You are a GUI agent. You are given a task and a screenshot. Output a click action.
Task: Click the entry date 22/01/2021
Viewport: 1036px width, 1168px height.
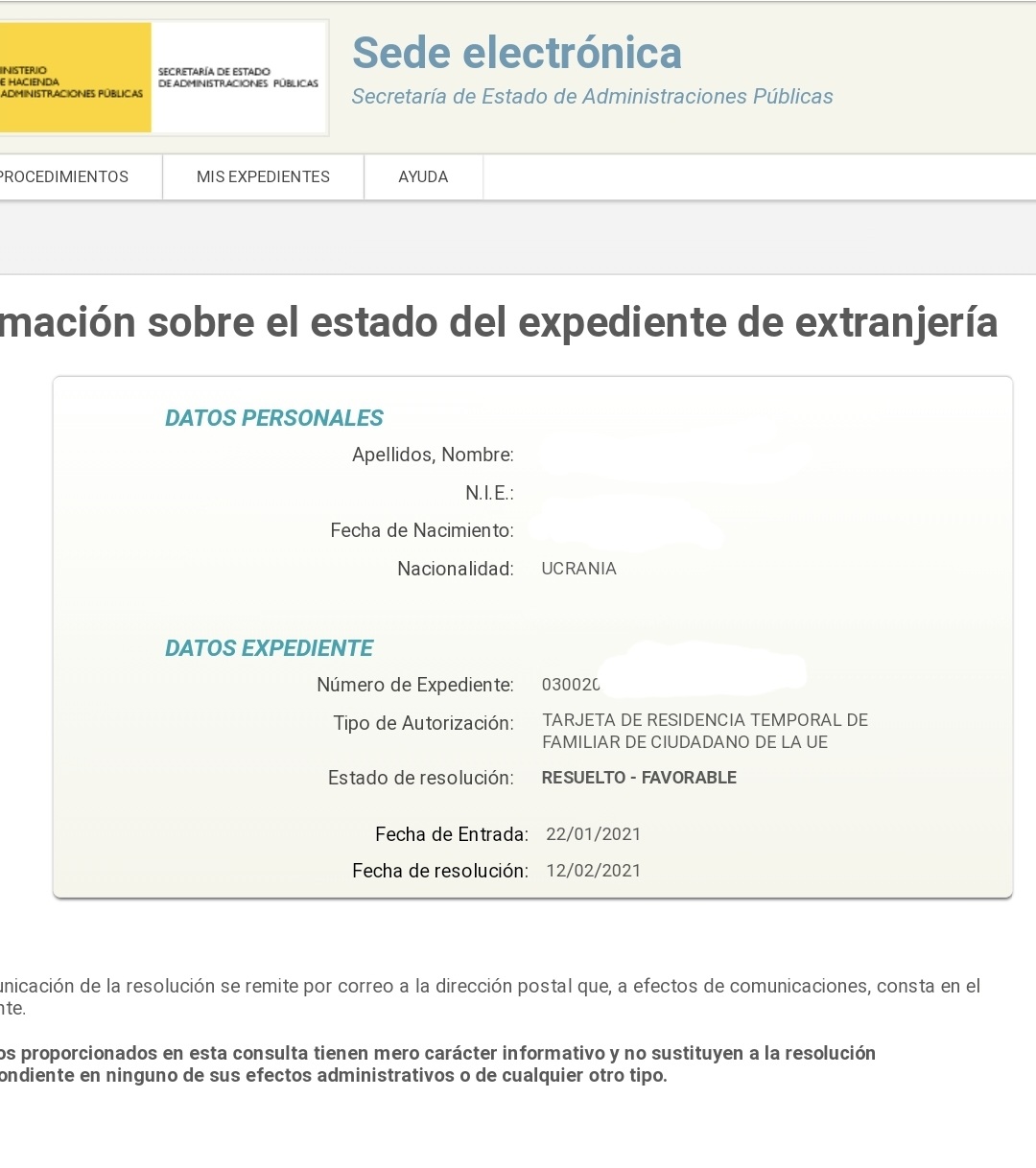tap(593, 834)
